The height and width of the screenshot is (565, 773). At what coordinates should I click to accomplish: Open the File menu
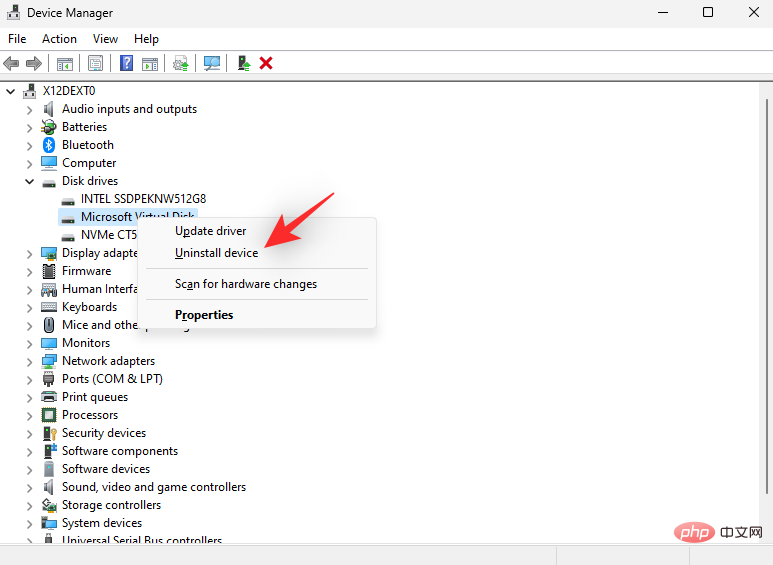point(17,39)
